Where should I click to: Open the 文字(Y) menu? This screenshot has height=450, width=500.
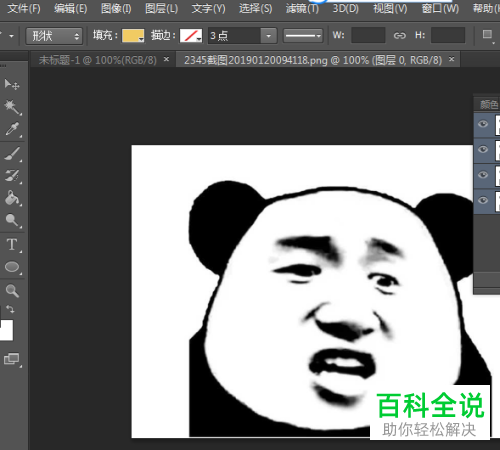tap(208, 8)
